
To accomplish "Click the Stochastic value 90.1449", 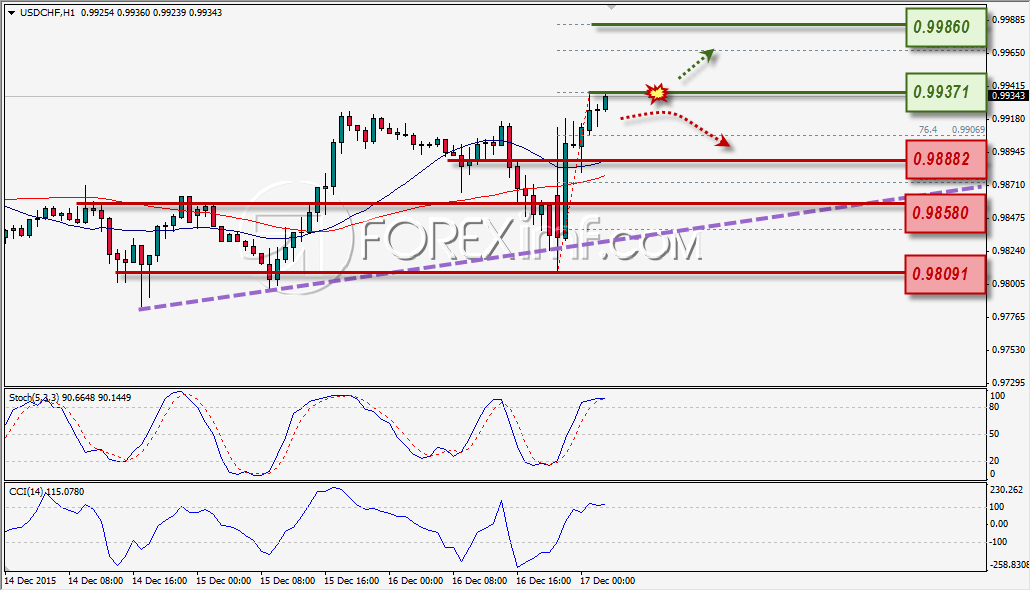I will 114,398.
